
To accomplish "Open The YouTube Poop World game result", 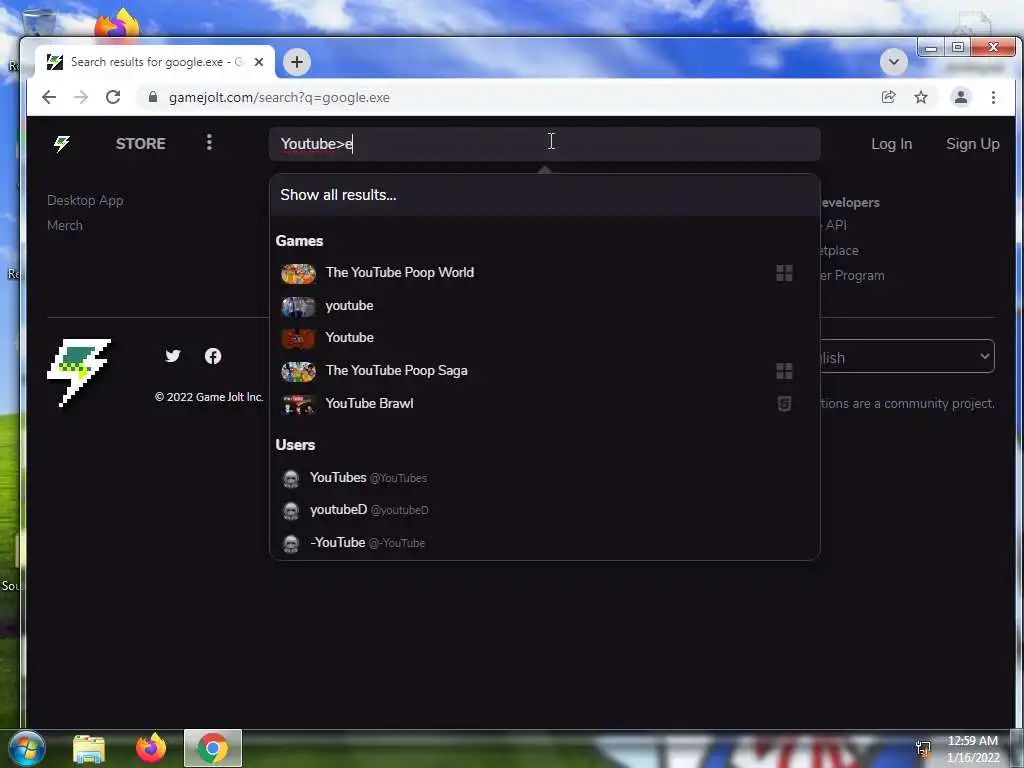I will (x=545, y=272).
